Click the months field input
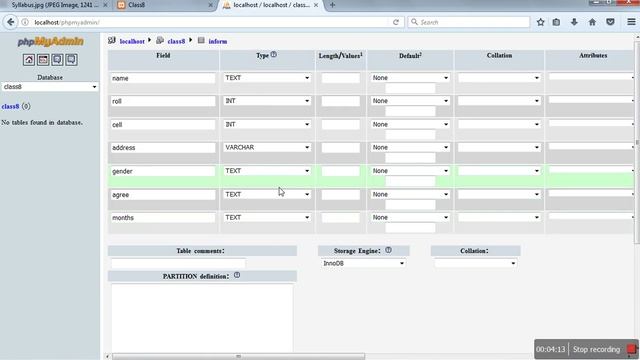The height and width of the screenshot is (360, 640). coord(163,218)
